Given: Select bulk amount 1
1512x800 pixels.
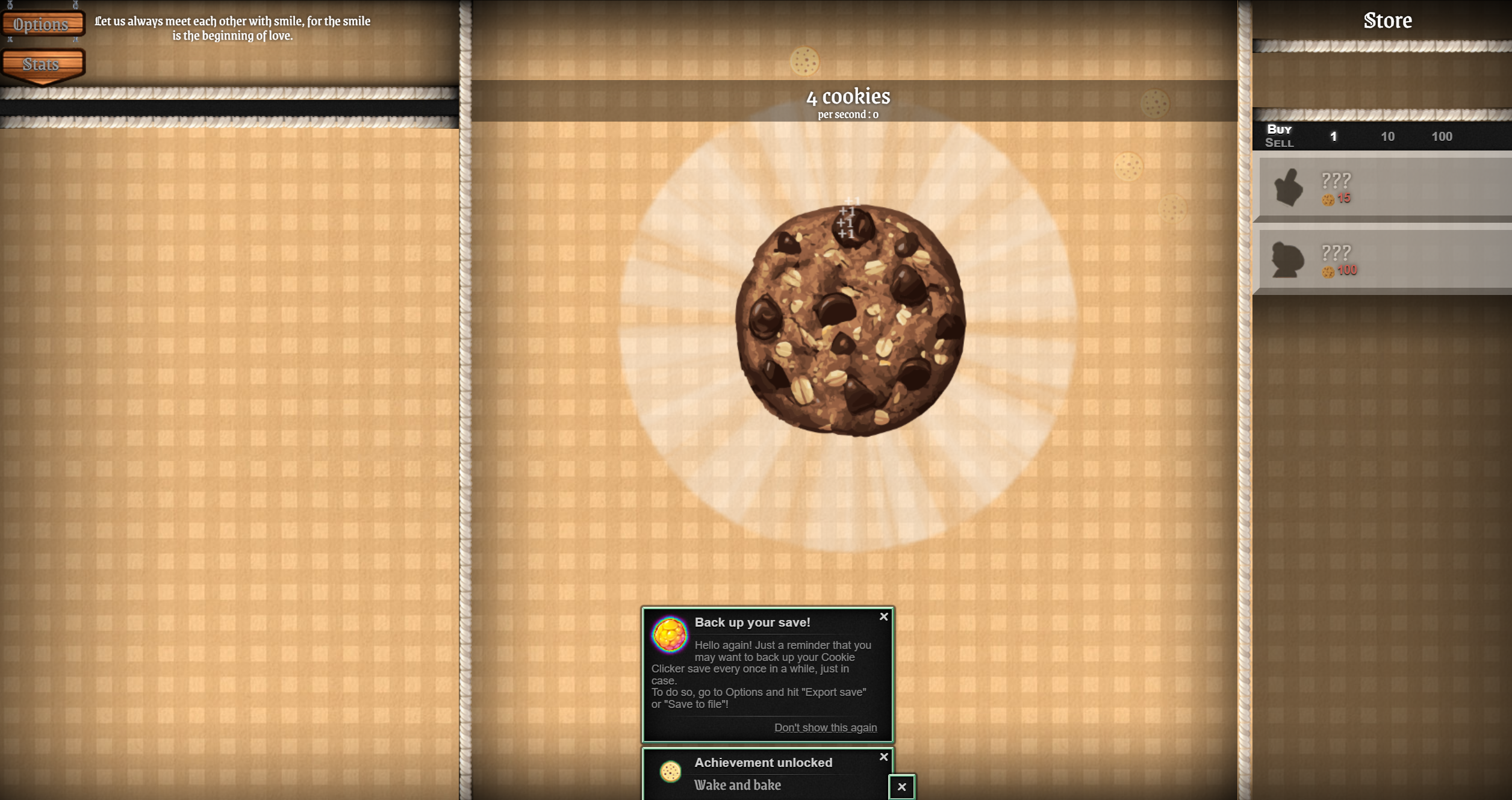Looking at the screenshot, I should [1333, 137].
